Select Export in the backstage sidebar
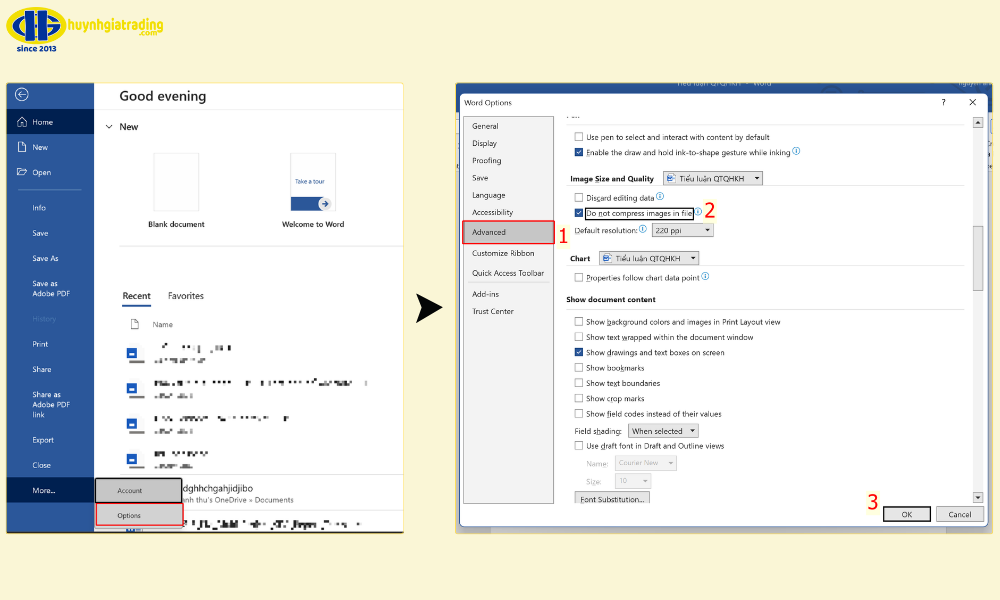 click(x=43, y=440)
